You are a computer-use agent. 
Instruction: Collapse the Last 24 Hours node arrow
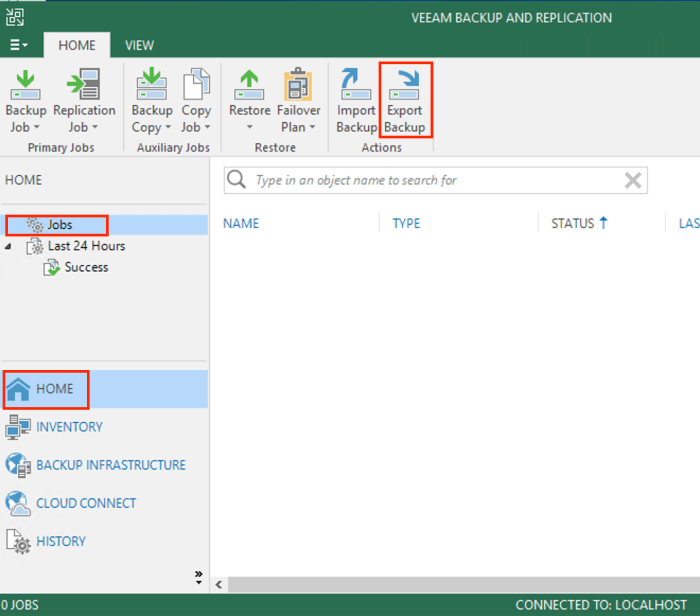(x=8, y=246)
